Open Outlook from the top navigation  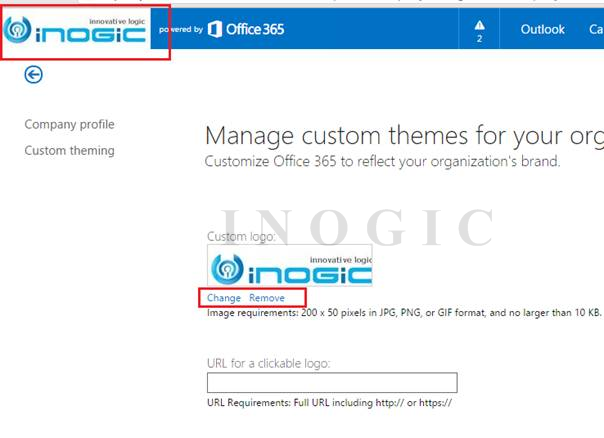[542, 29]
